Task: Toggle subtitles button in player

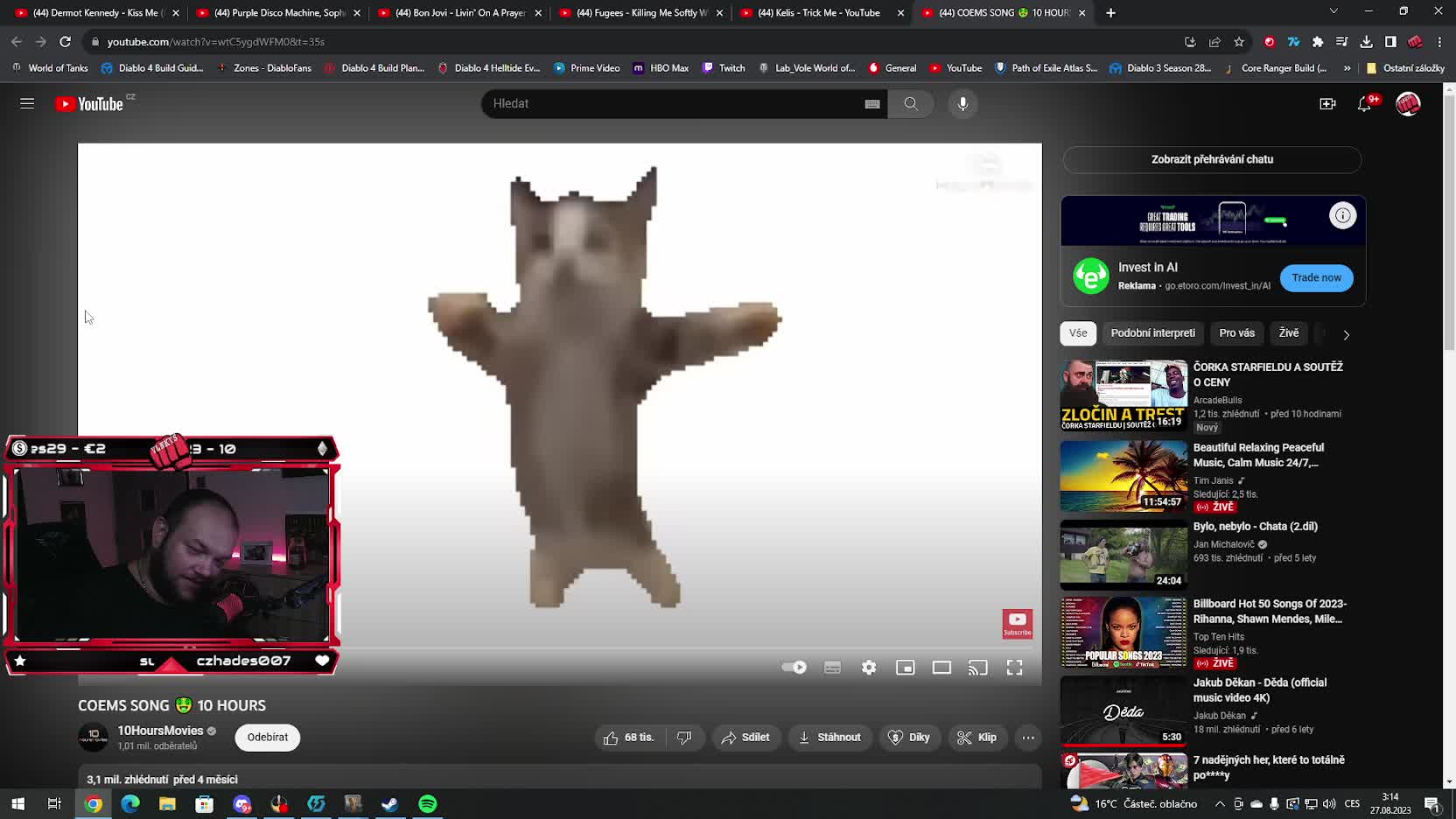Action: point(832,668)
